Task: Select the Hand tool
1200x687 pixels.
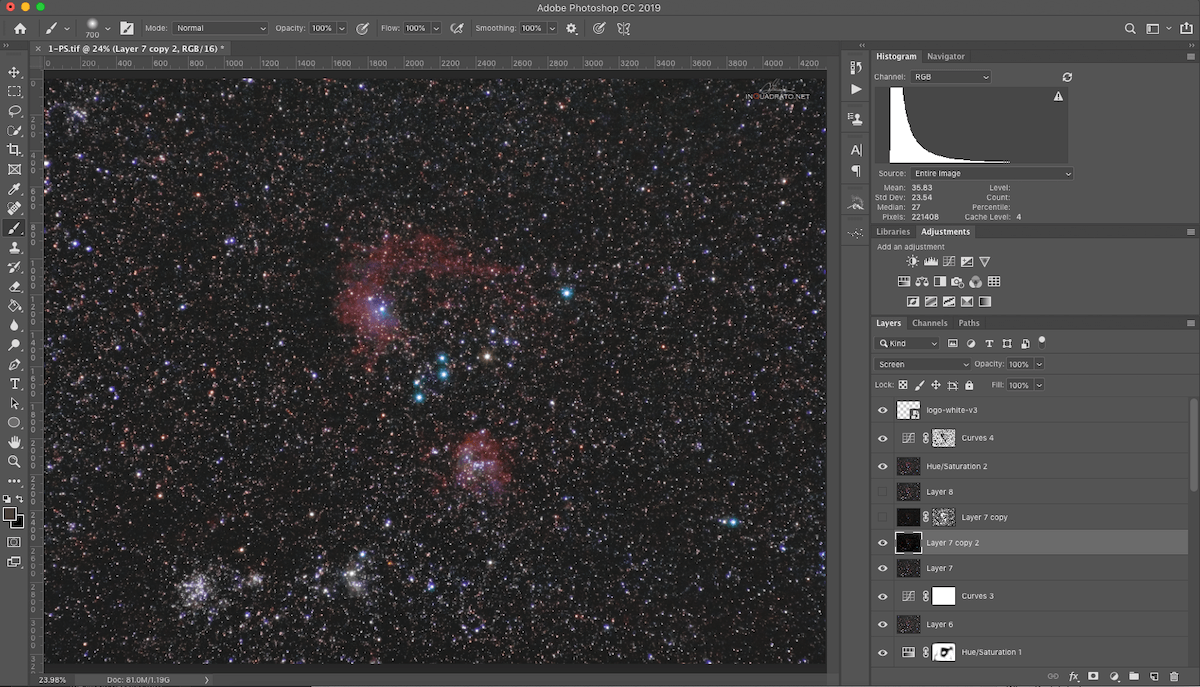Action: 14,442
